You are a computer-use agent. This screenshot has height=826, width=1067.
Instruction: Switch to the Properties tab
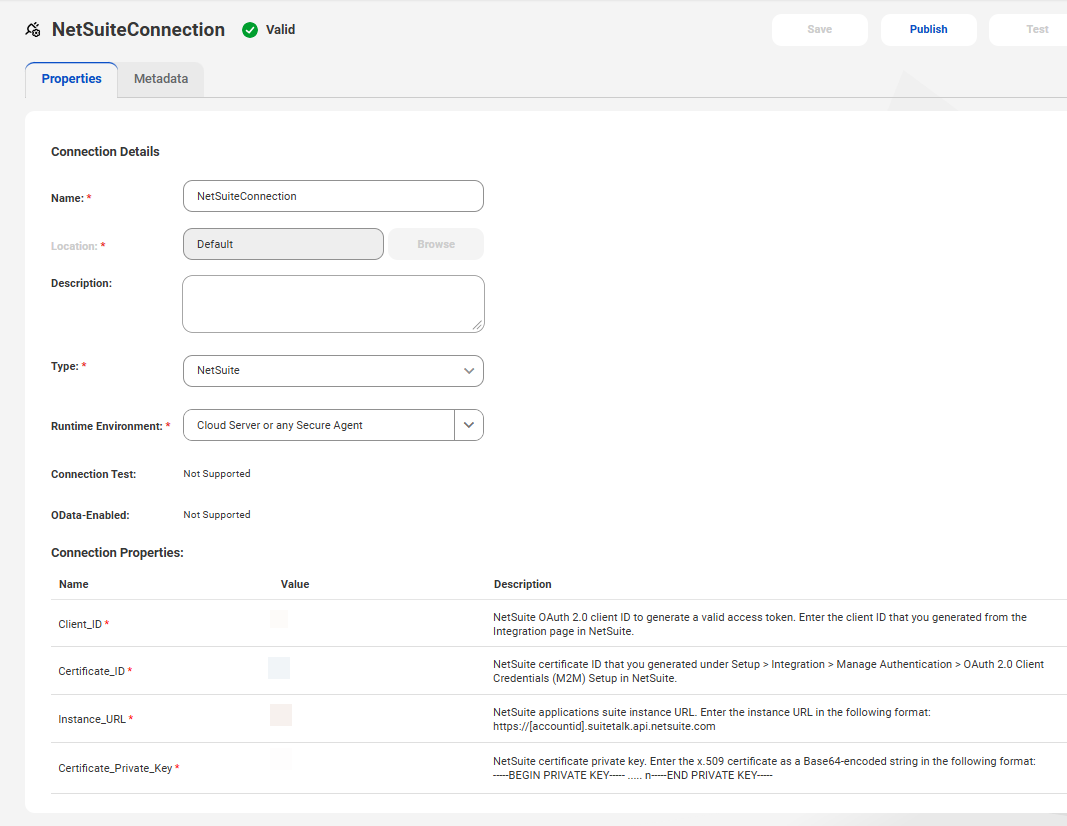71,79
